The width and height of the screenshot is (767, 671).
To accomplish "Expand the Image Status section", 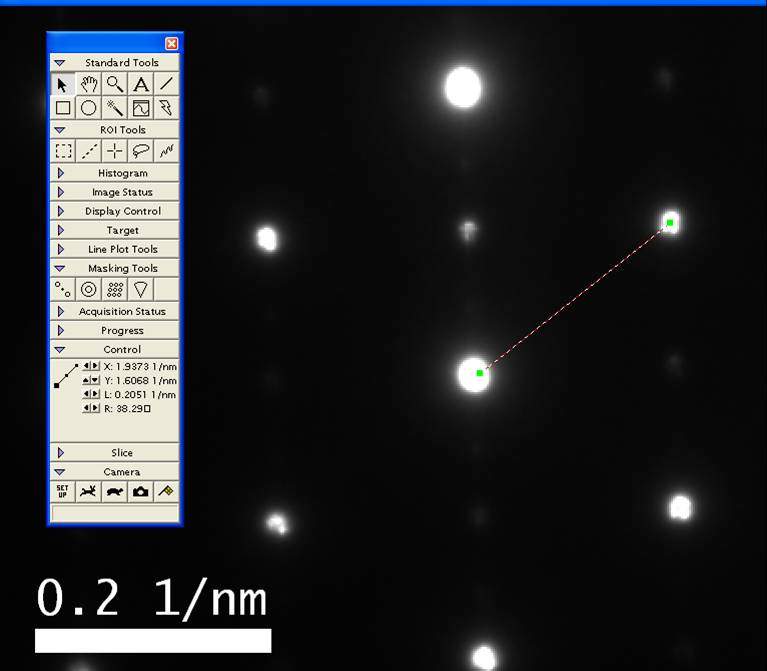I will tap(61, 192).
